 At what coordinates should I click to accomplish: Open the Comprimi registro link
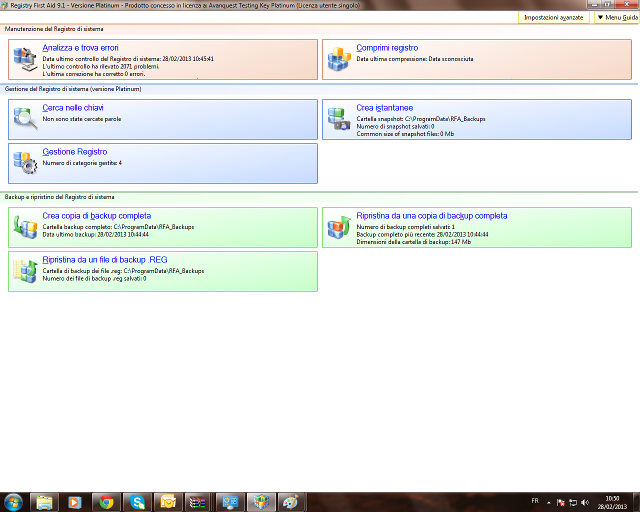click(x=387, y=48)
